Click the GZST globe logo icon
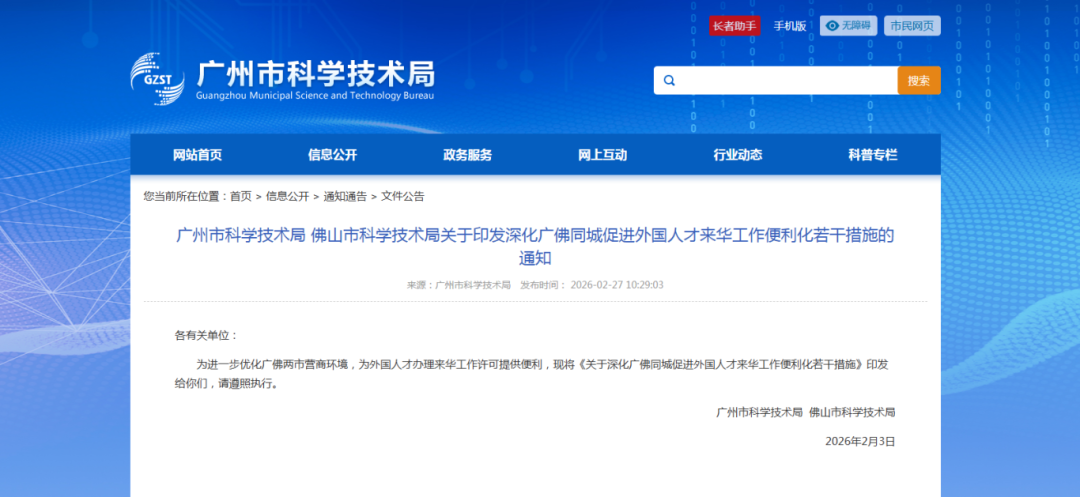 [157, 78]
